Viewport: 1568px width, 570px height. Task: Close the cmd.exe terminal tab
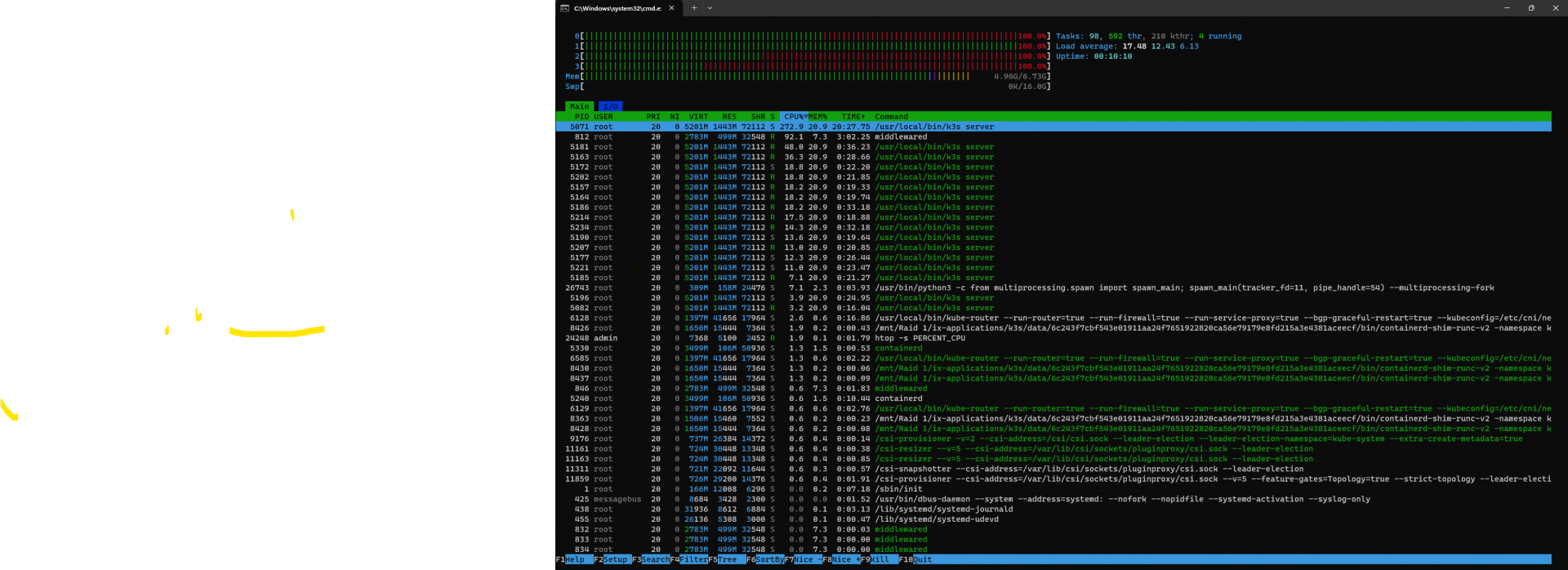point(671,8)
